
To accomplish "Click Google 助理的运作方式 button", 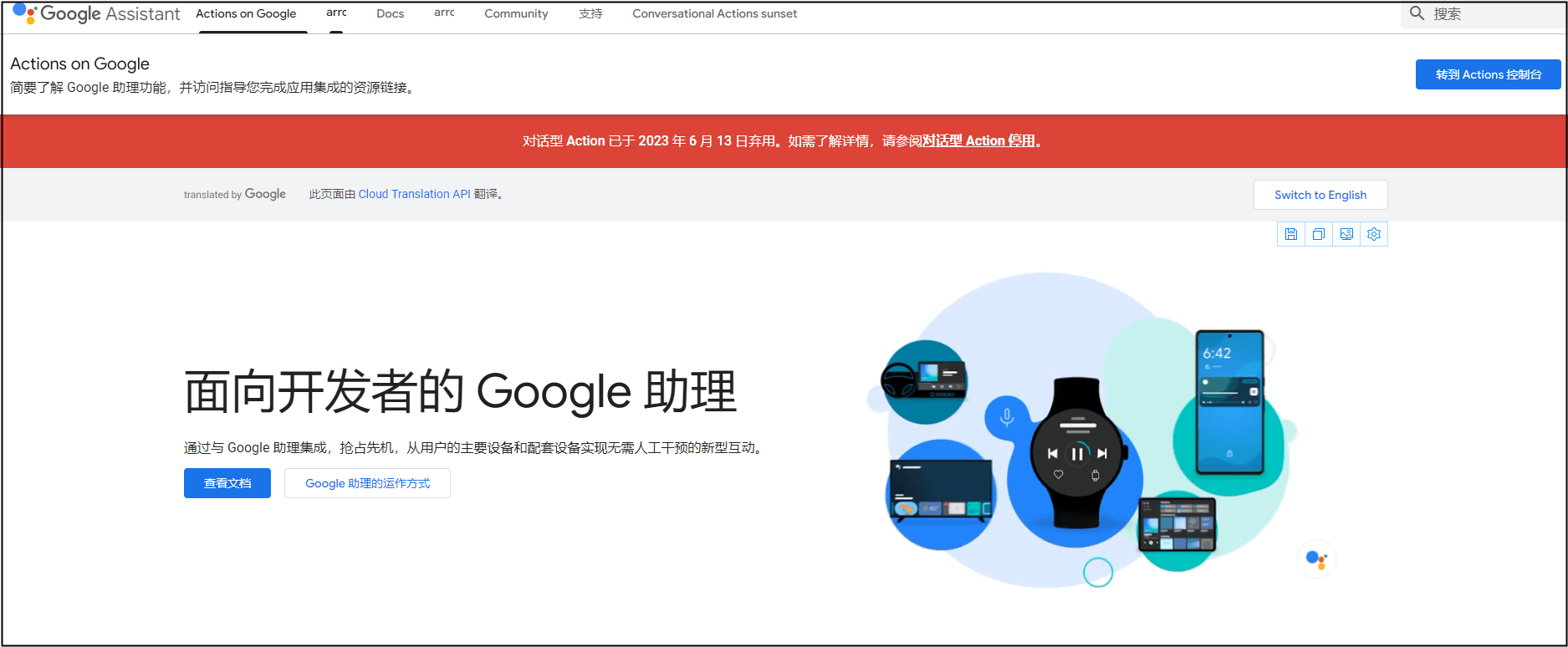I will (x=367, y=483).
